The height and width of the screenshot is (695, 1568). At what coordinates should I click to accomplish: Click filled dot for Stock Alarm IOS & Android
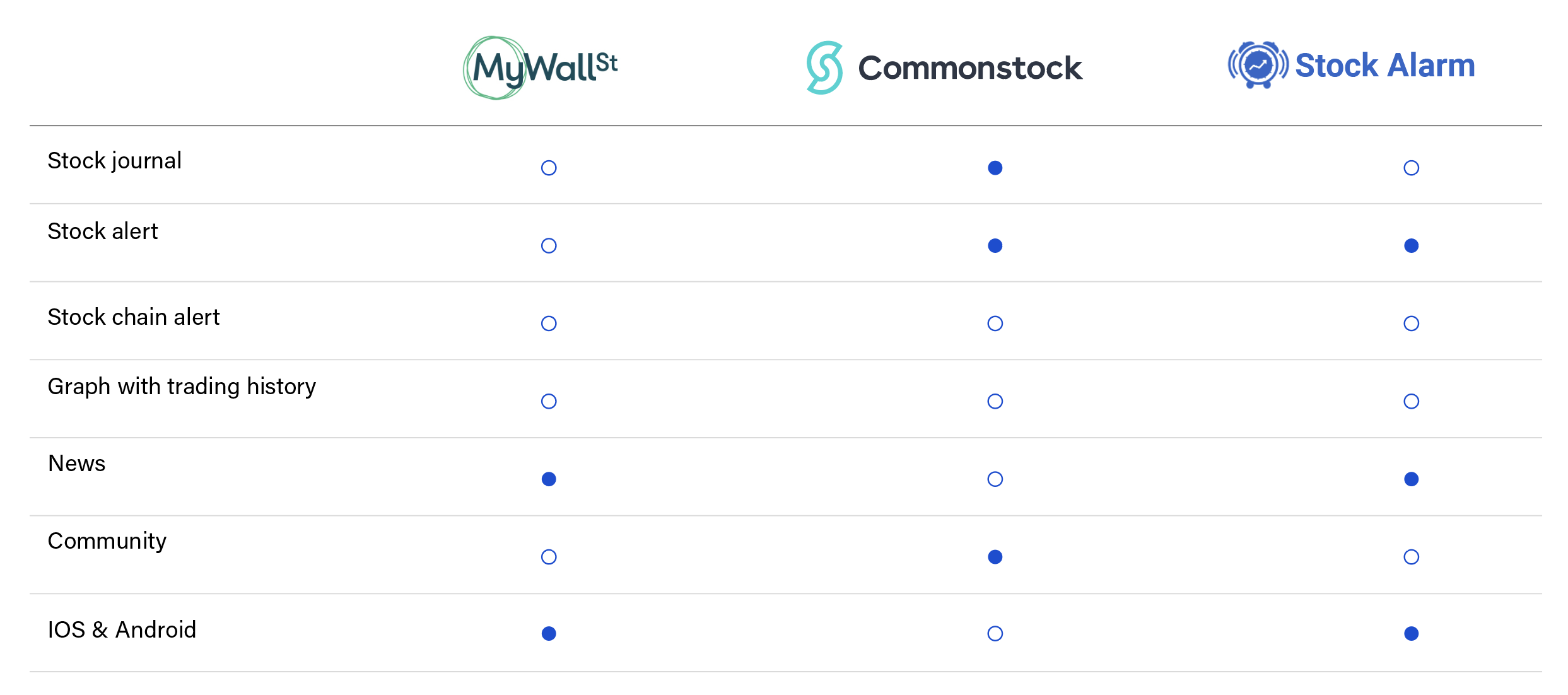point(1412,633)
